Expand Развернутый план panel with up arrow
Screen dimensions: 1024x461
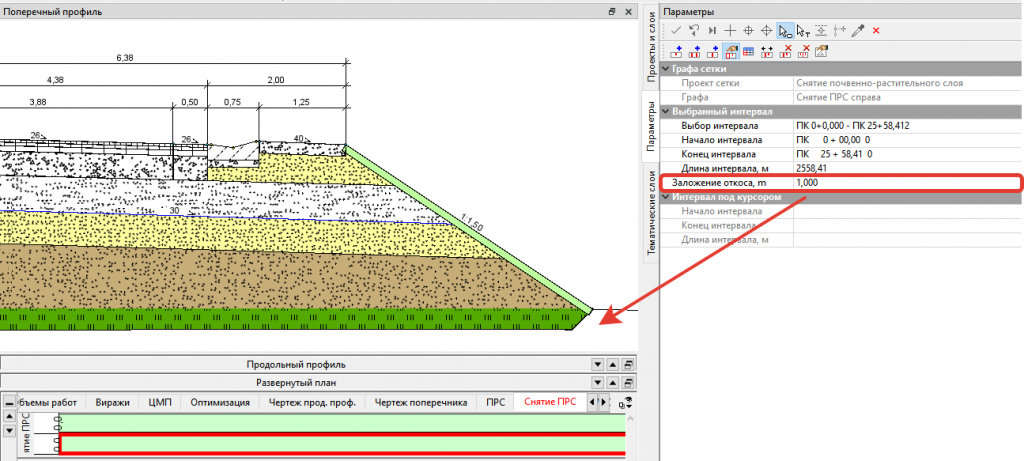click(x=613, y=383)
